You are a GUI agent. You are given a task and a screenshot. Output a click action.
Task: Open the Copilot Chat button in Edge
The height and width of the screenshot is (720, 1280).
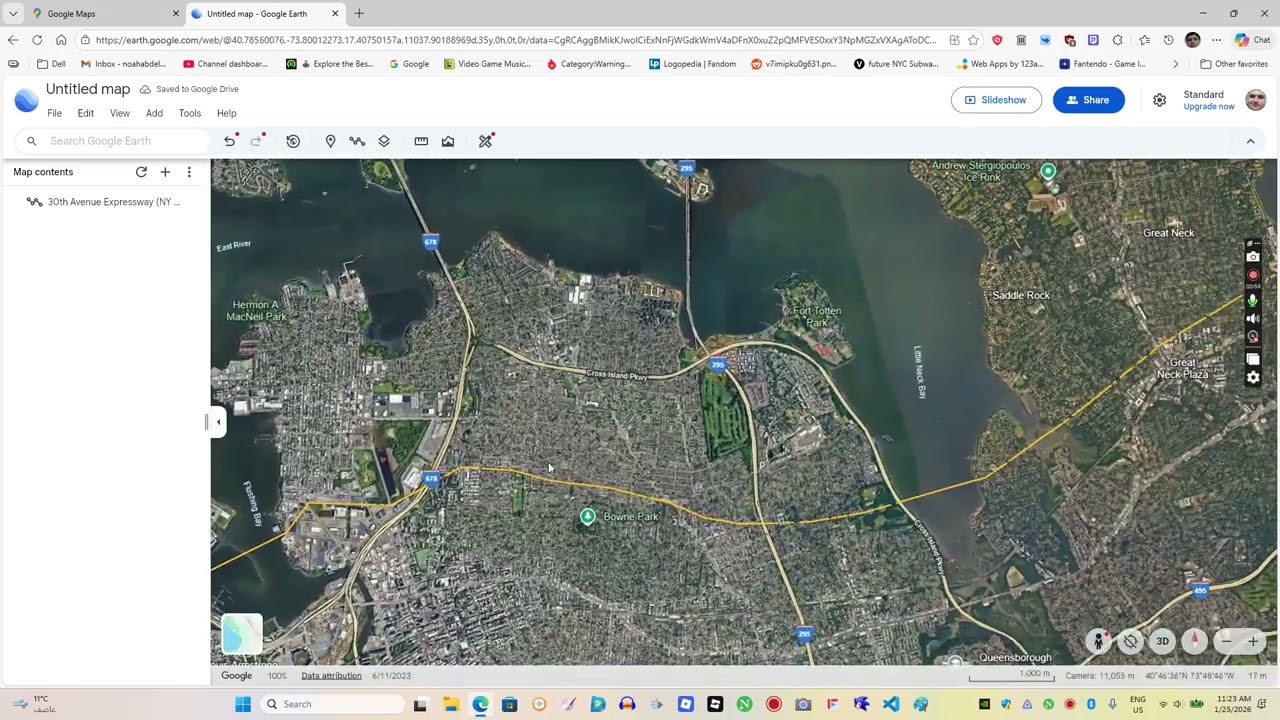1252,40
